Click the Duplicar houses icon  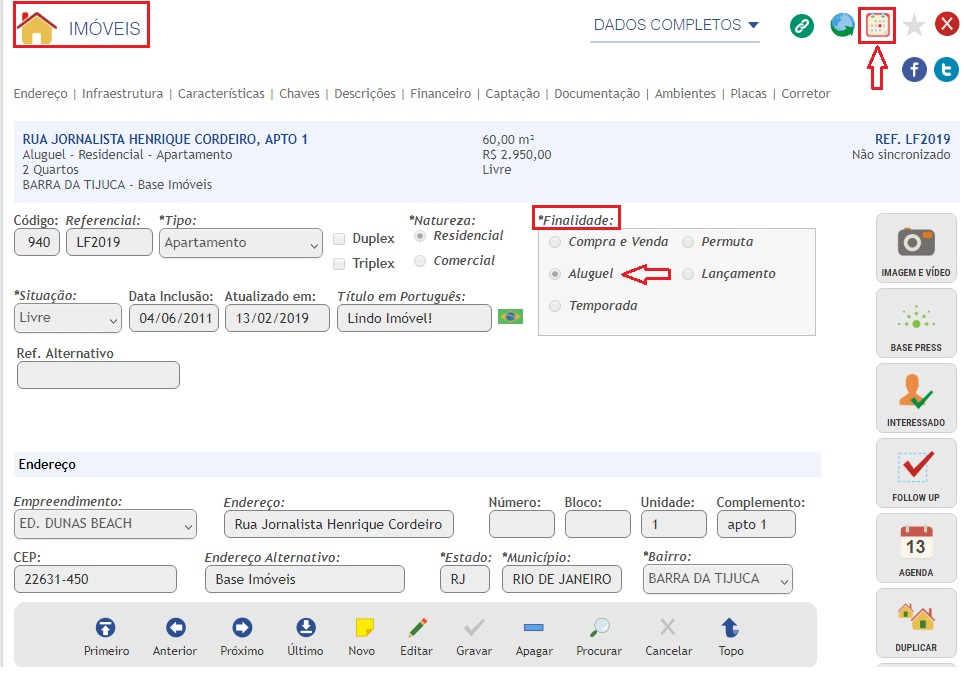tap(915, 623)
